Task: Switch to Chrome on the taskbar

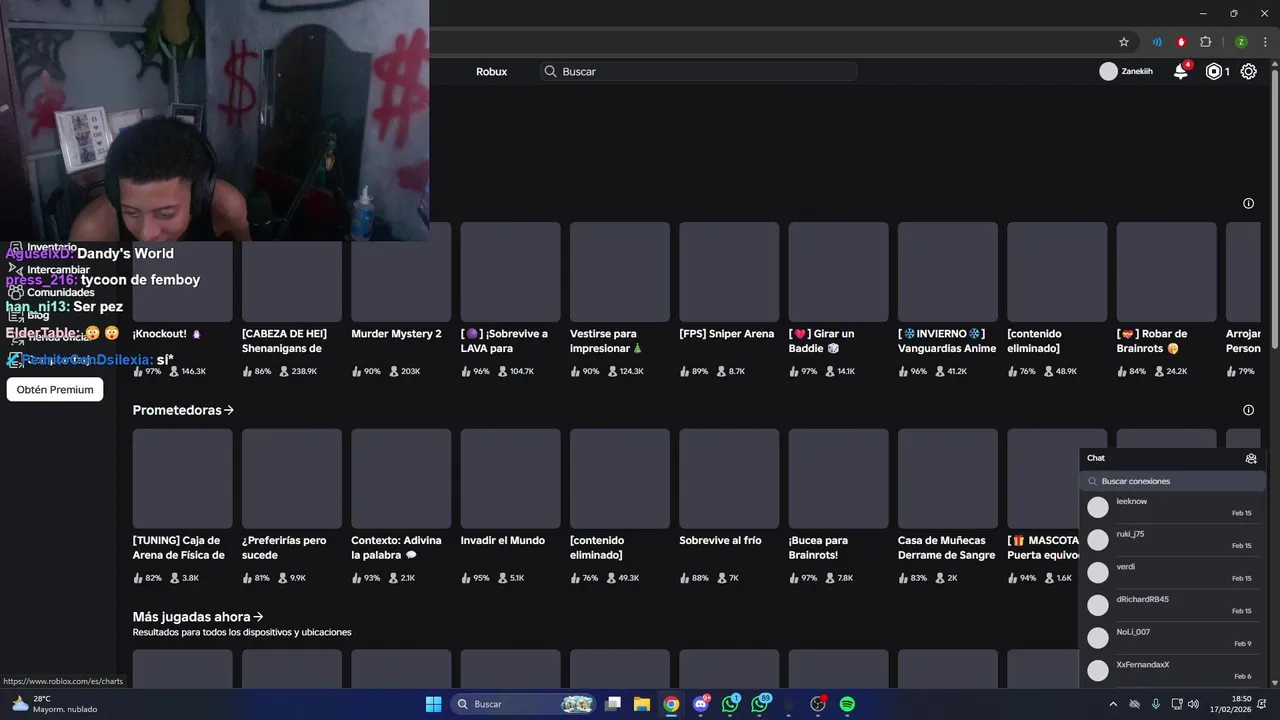Action: (x=671, y=704)
